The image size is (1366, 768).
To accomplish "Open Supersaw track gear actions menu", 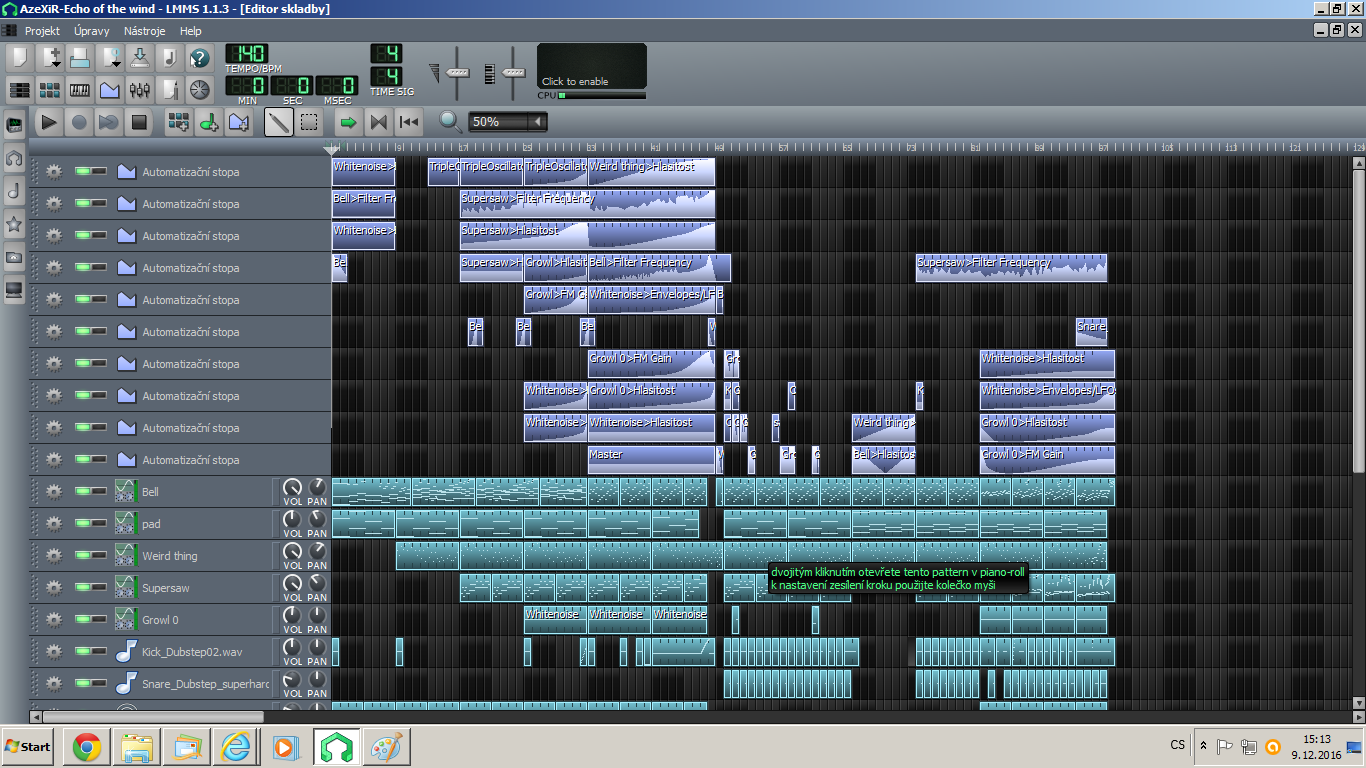I will (53, 587).
